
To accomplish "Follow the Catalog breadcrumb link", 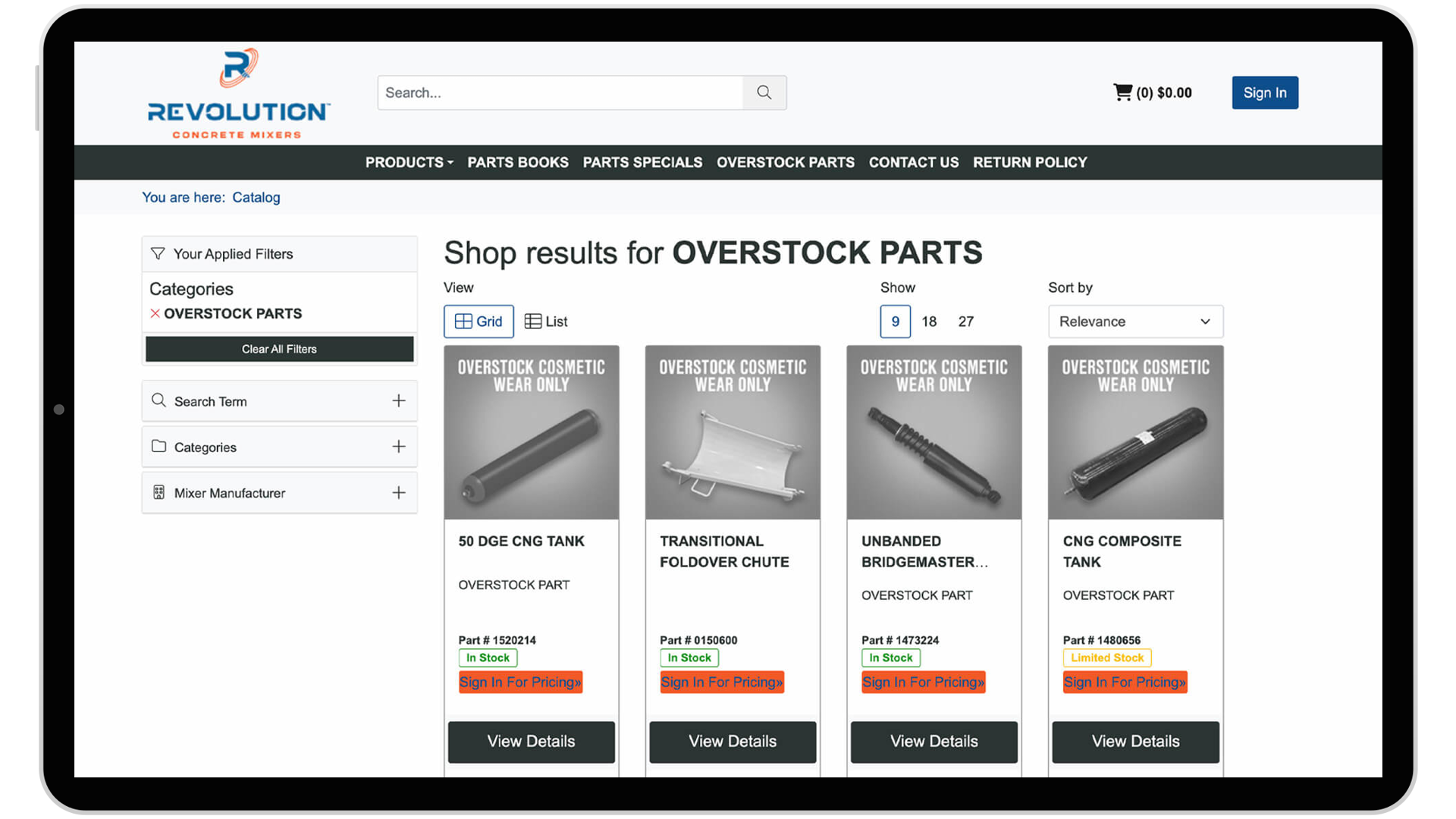I will (x=256, y=197).
